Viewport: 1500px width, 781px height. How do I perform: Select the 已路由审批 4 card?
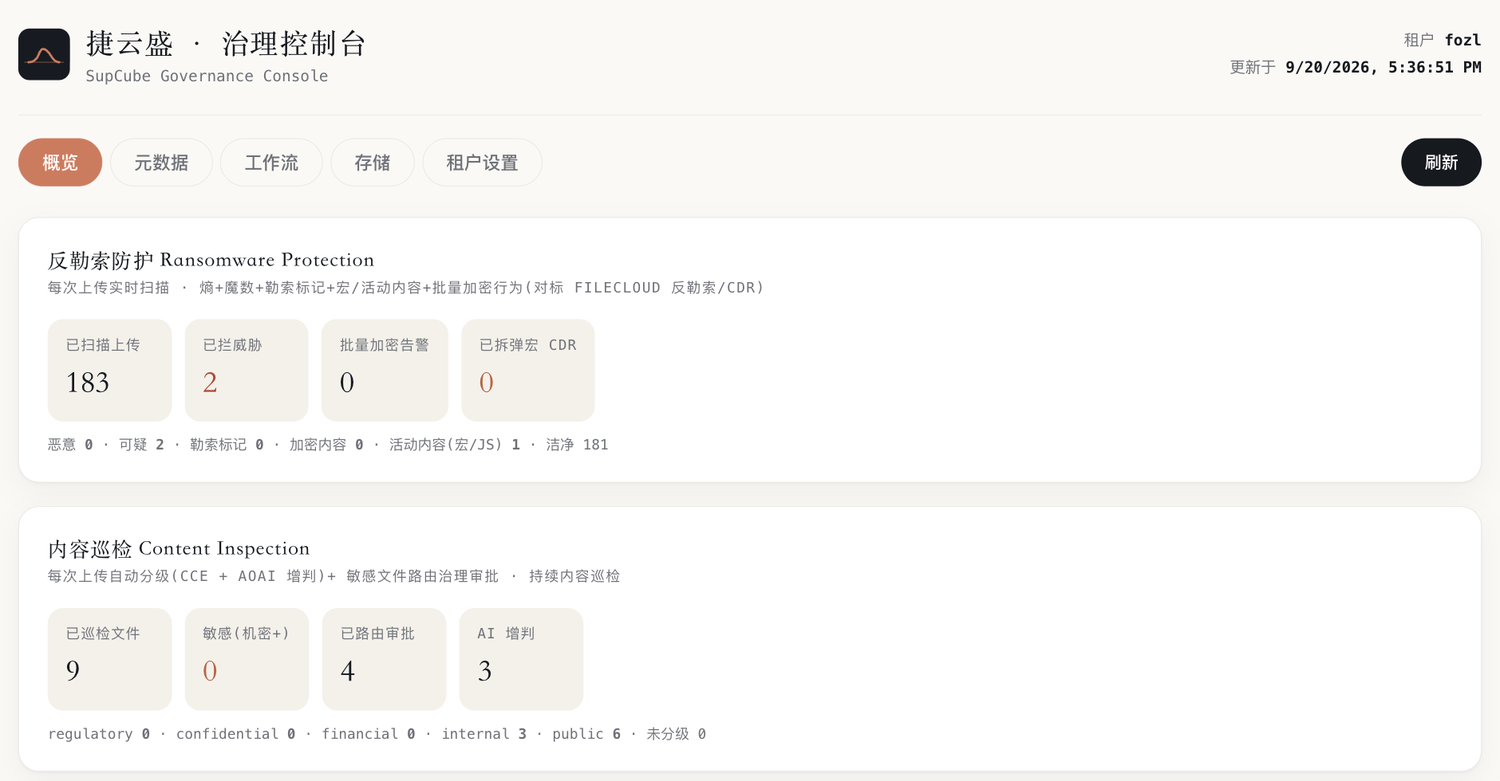click(x=384, y=659)
